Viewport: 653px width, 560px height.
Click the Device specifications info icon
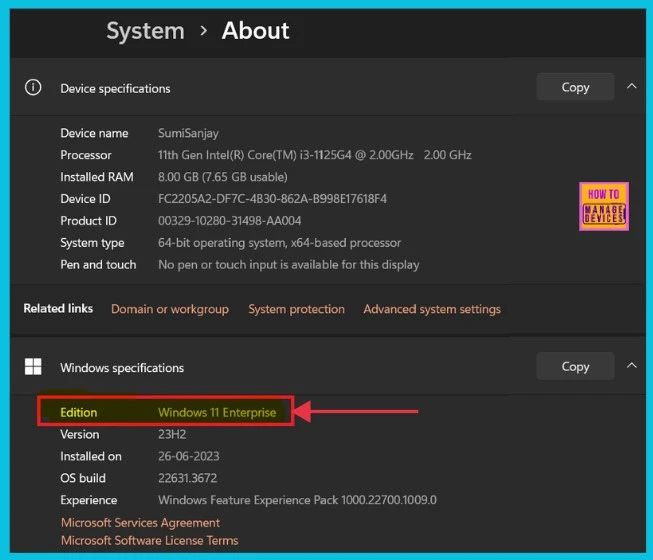33,87
